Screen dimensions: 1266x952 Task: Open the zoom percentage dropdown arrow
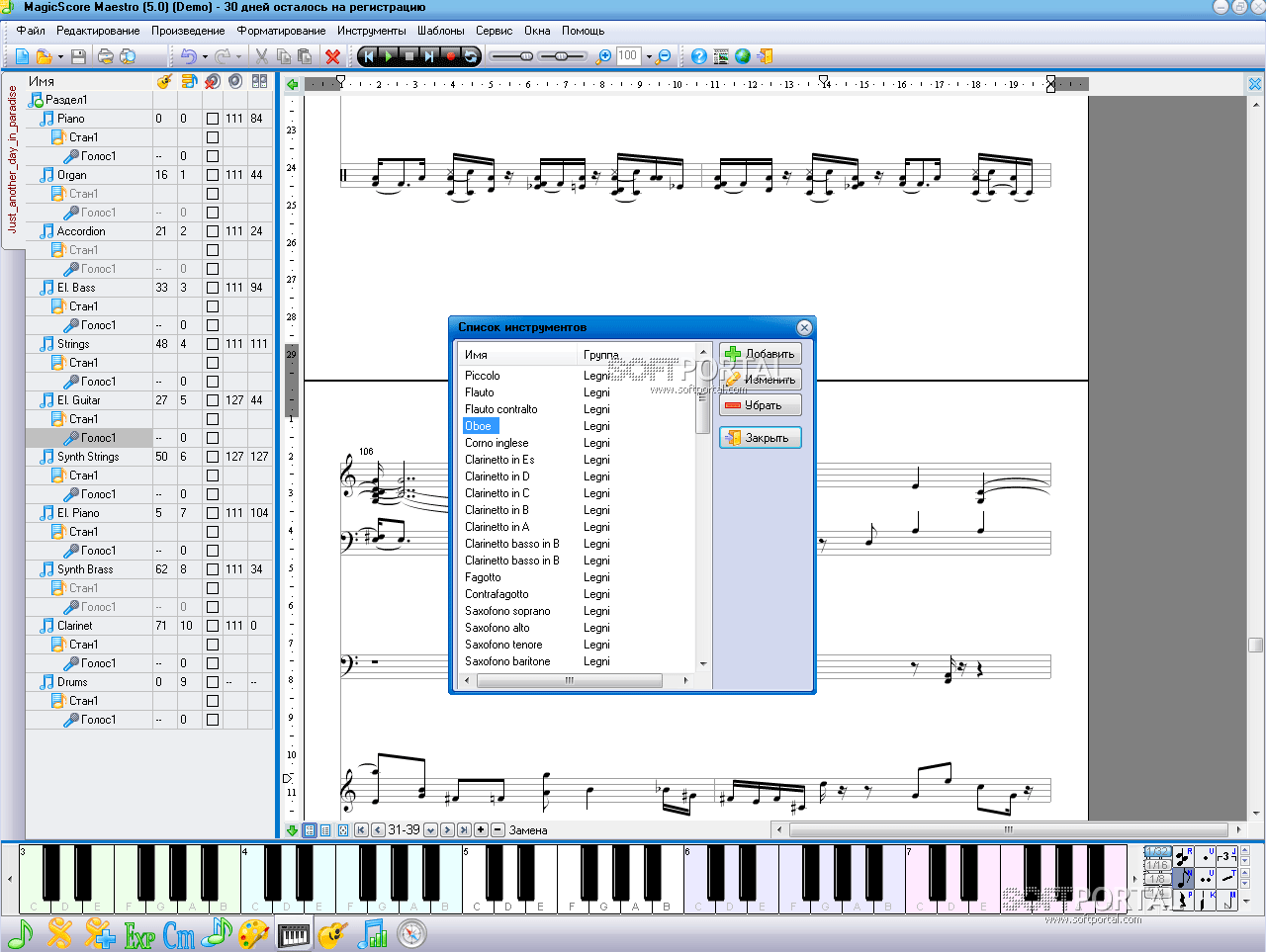(x=649, y=57)
